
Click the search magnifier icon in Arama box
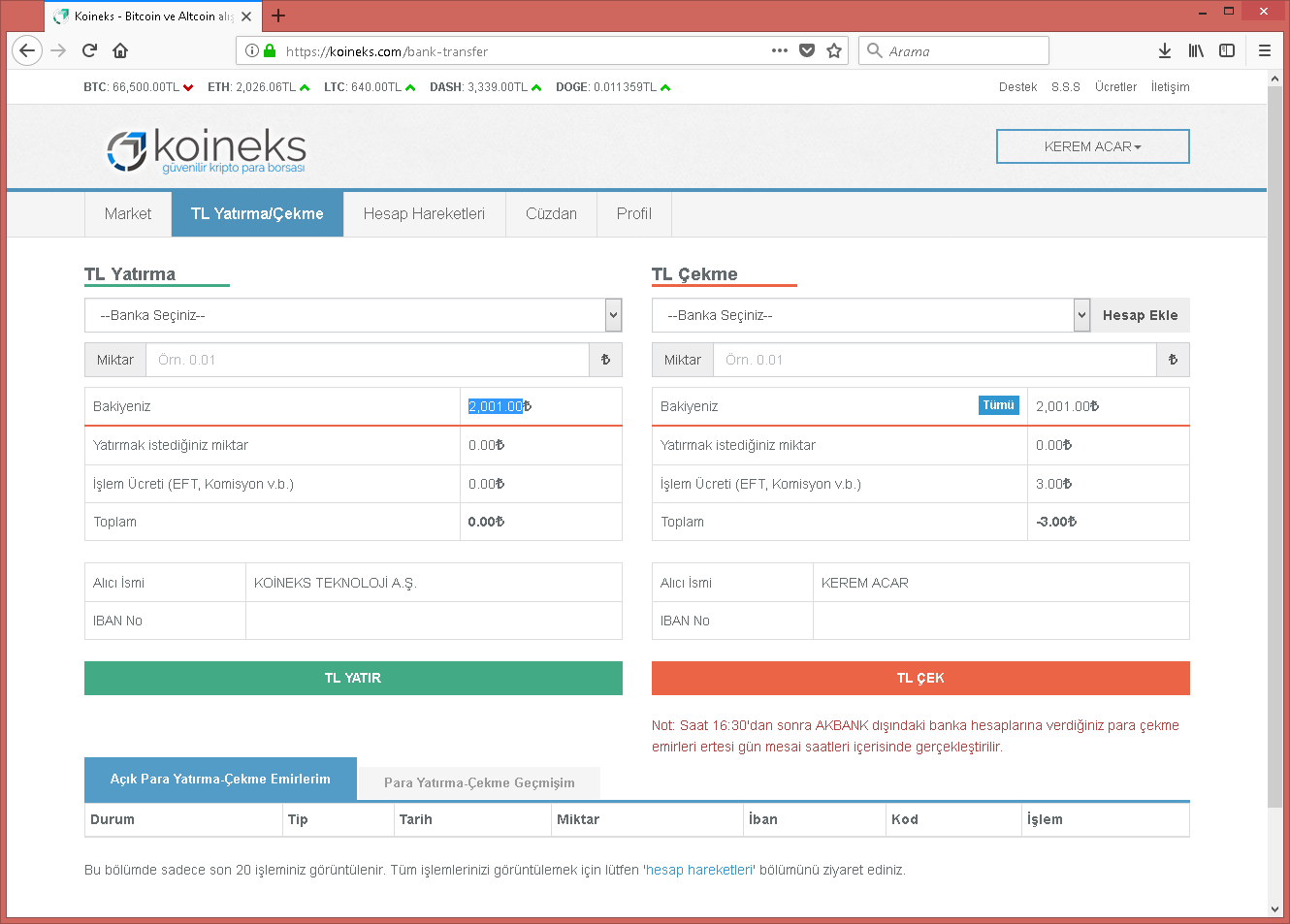875,50
